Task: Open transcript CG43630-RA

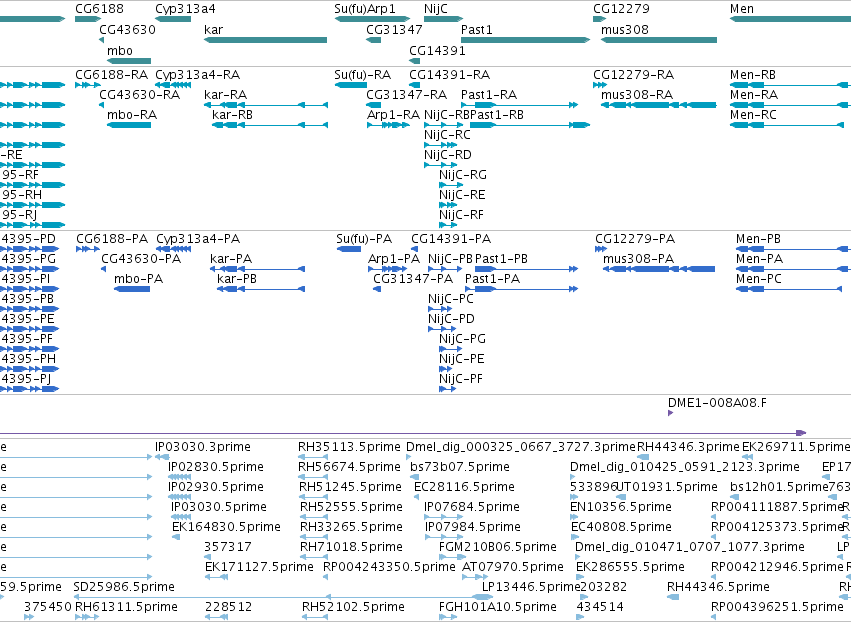Action: tap(139, 94)
